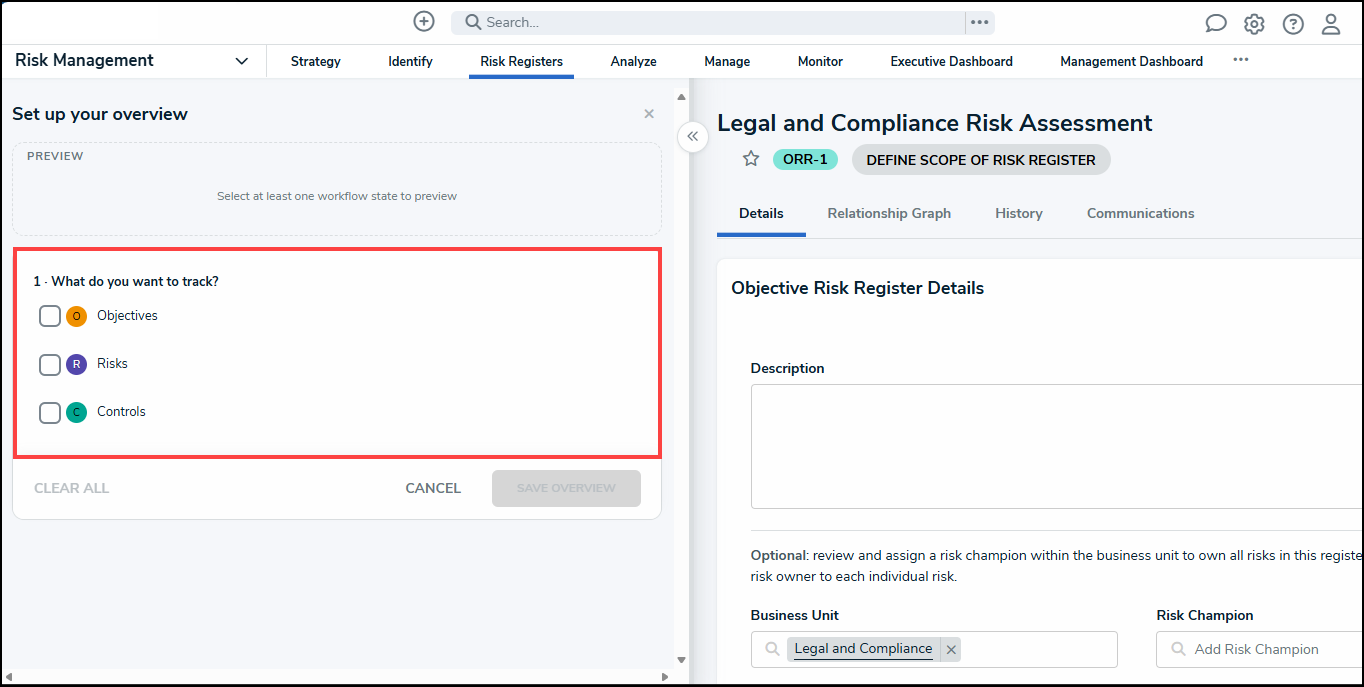The height and width of the screenshot is (687, 1364).
Task: Check the Risks checkbox
Action: [50, 364]
